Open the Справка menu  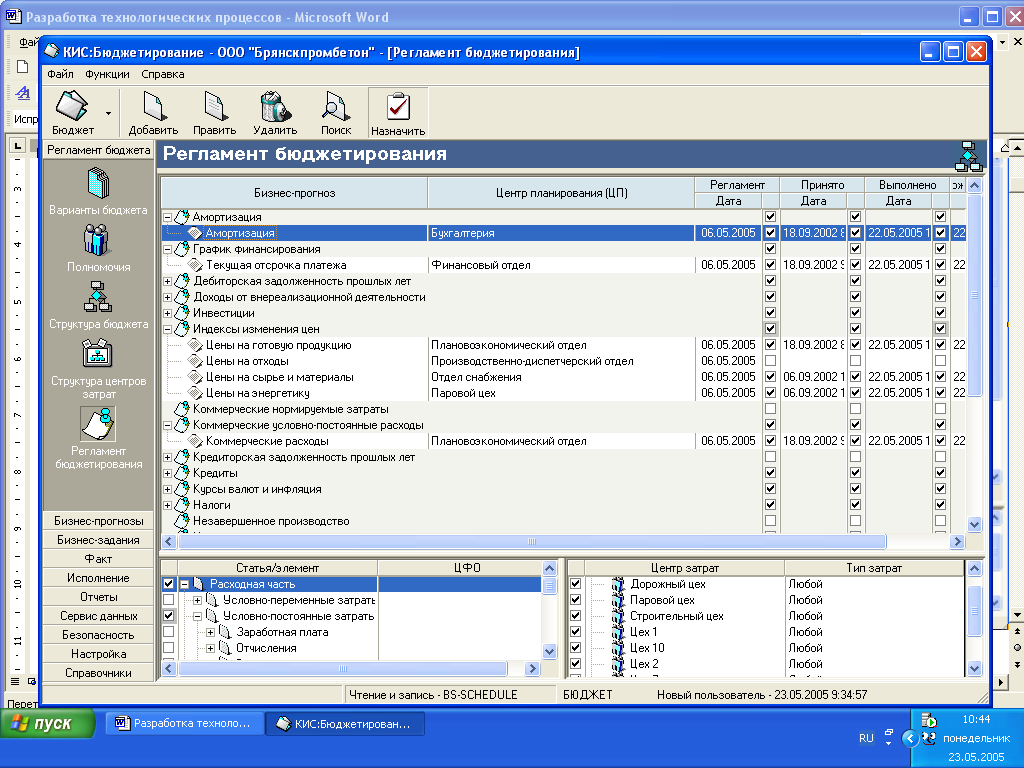(x=162, y=74)
